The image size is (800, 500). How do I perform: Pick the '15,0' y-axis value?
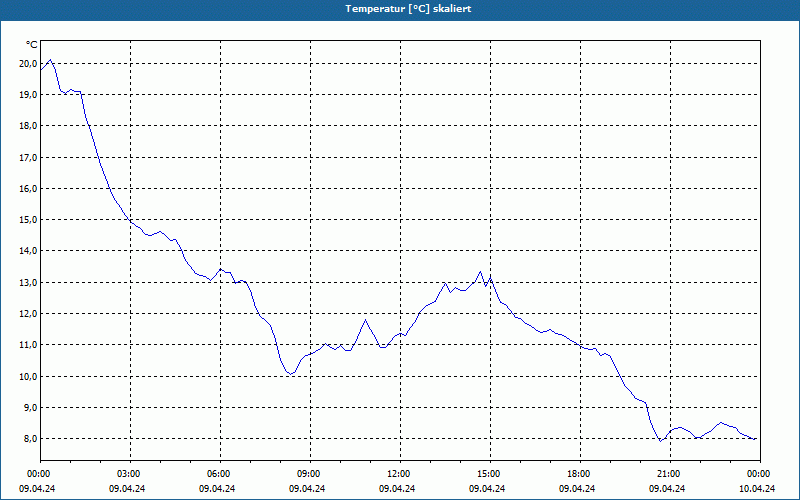tap(28, 220)
